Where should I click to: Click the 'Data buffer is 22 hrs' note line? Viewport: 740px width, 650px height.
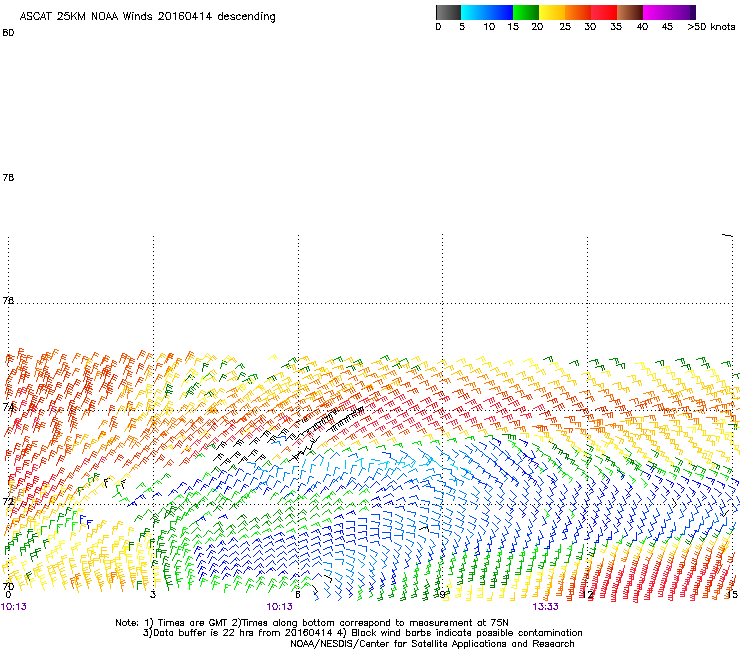coord(362,633)
